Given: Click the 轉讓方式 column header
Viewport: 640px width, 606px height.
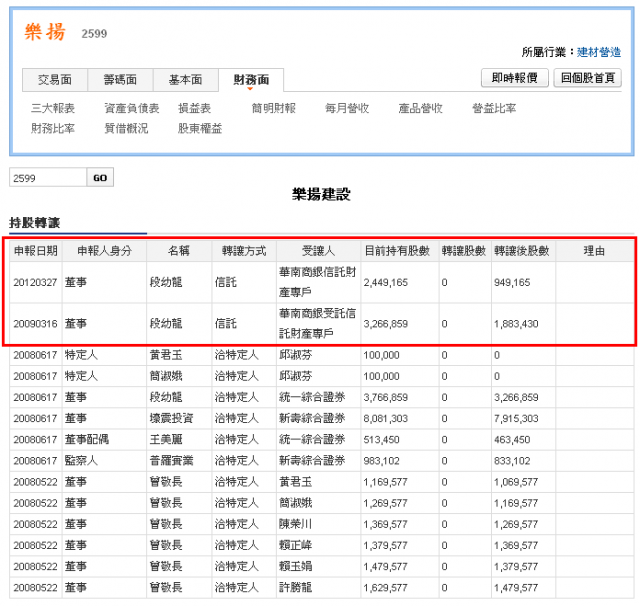Looking at the screenshot, I should pos(244,251).
